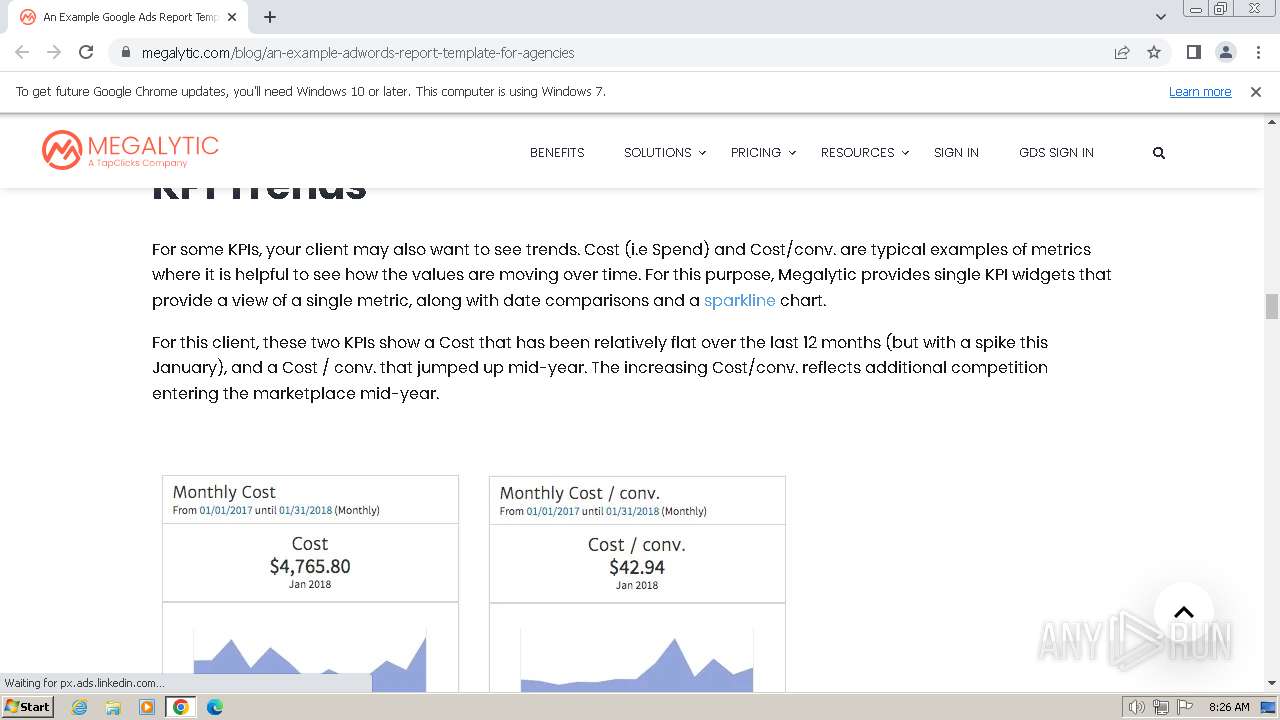Click the scroll-to-top arrow button

(1184, 613)
